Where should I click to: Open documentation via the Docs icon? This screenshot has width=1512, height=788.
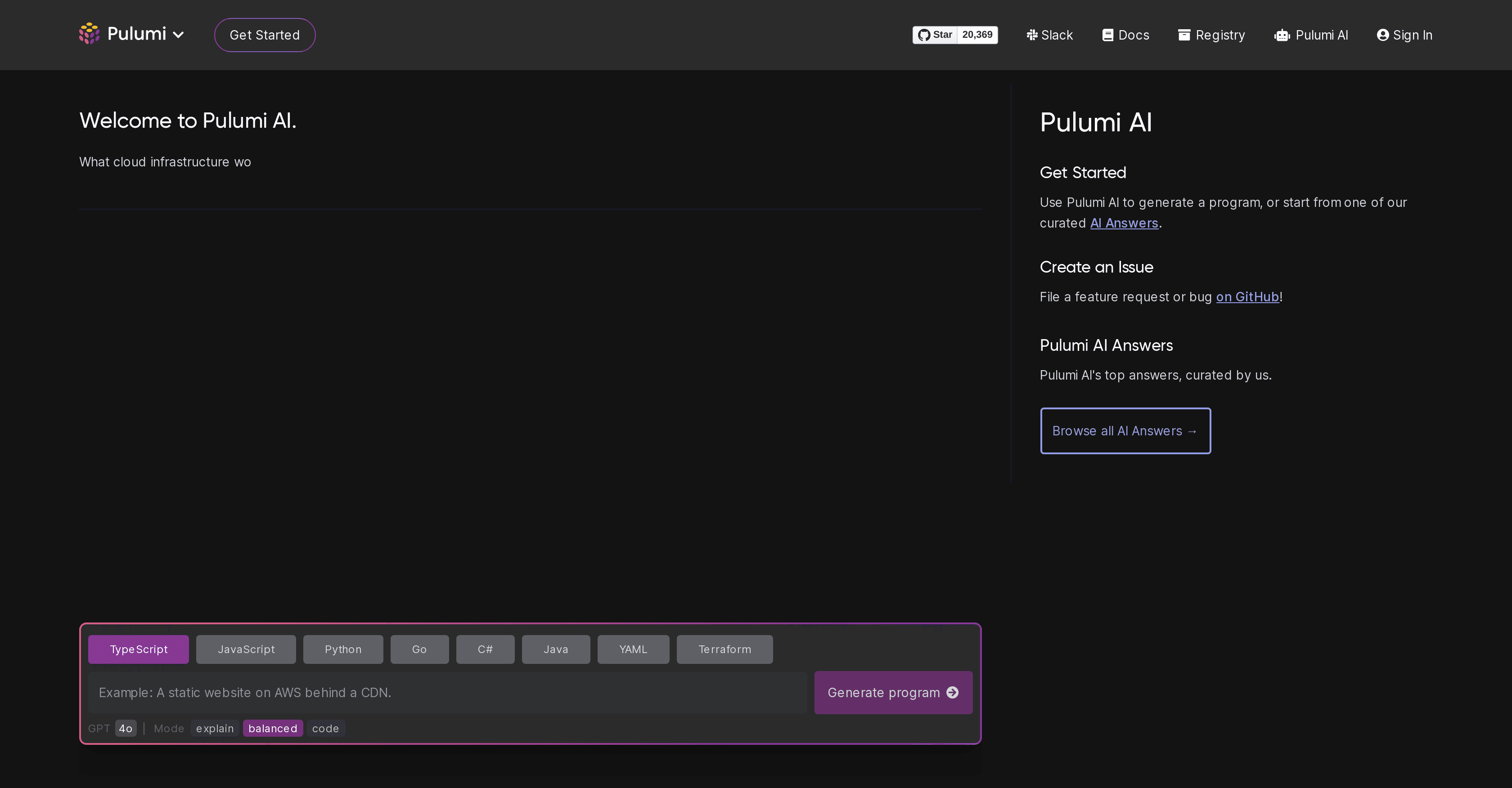(x=1108, y=35)
